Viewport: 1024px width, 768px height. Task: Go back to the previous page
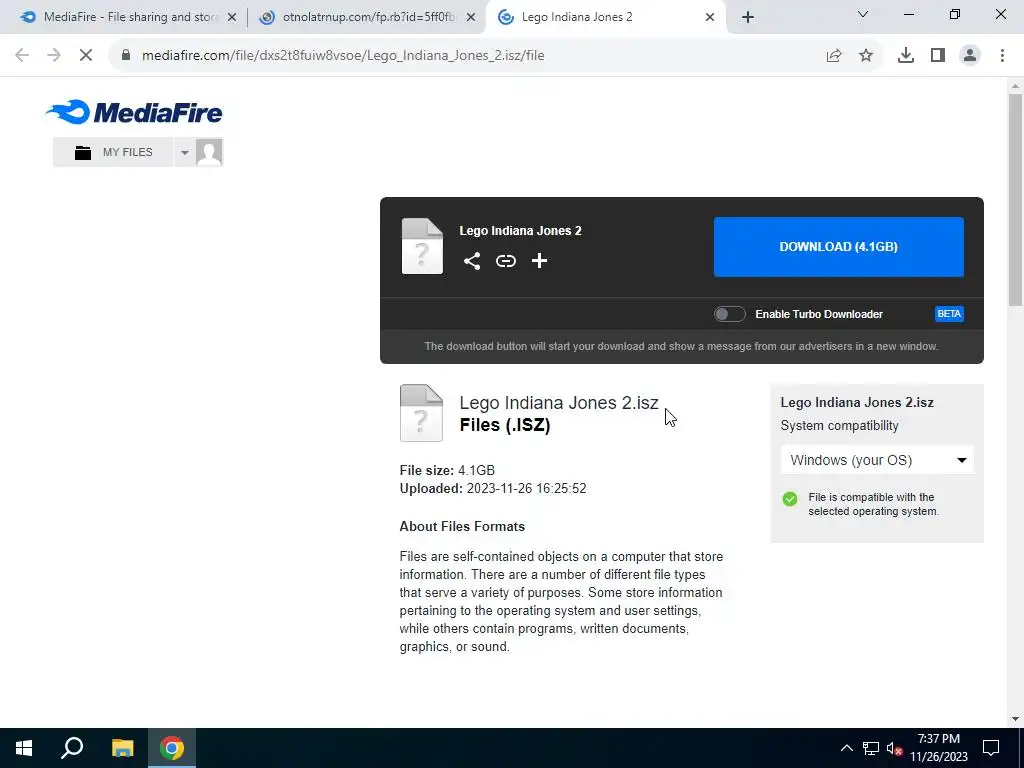(x=22, y=56)
